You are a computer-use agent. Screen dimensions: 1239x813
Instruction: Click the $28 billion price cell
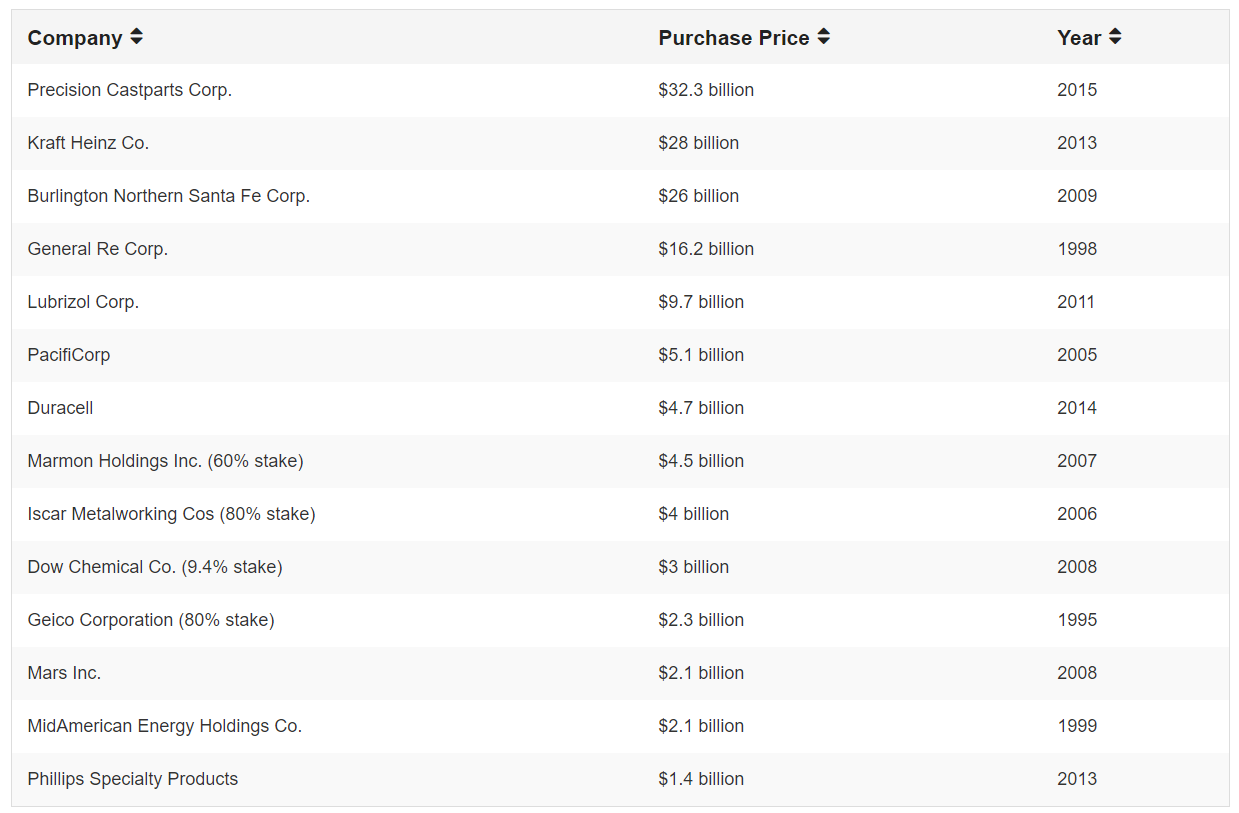point(699,143)
